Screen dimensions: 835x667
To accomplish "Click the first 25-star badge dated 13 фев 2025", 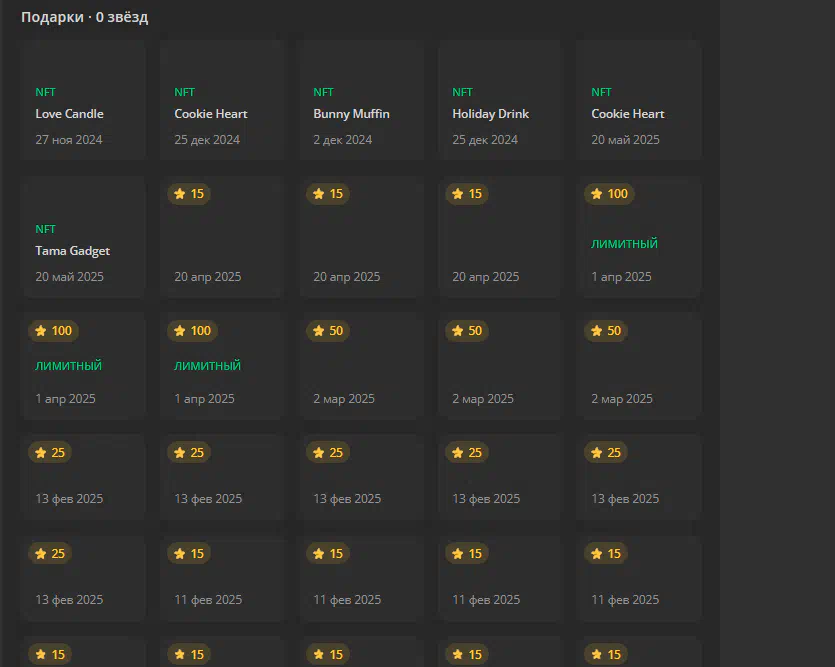I will click(50, 452).
